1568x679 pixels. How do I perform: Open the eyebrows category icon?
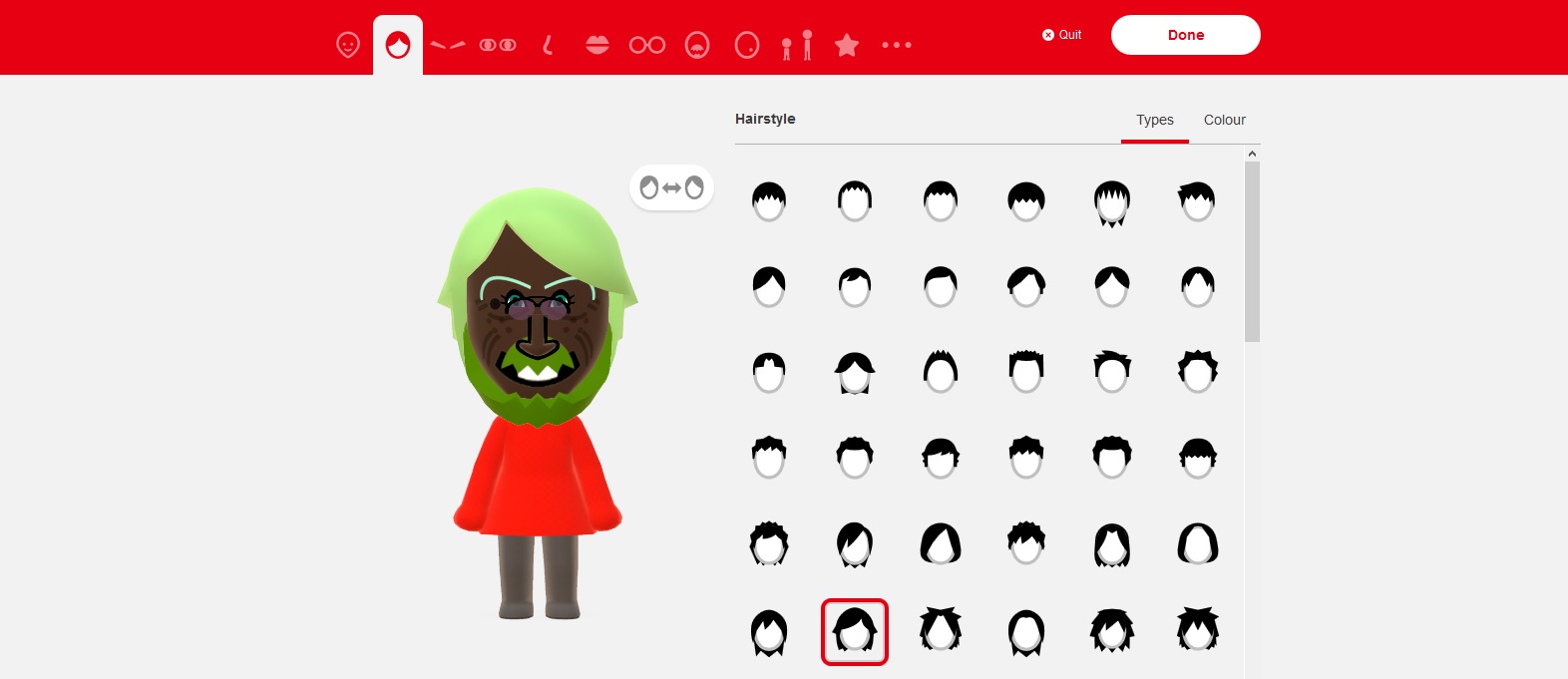(448, 45)
